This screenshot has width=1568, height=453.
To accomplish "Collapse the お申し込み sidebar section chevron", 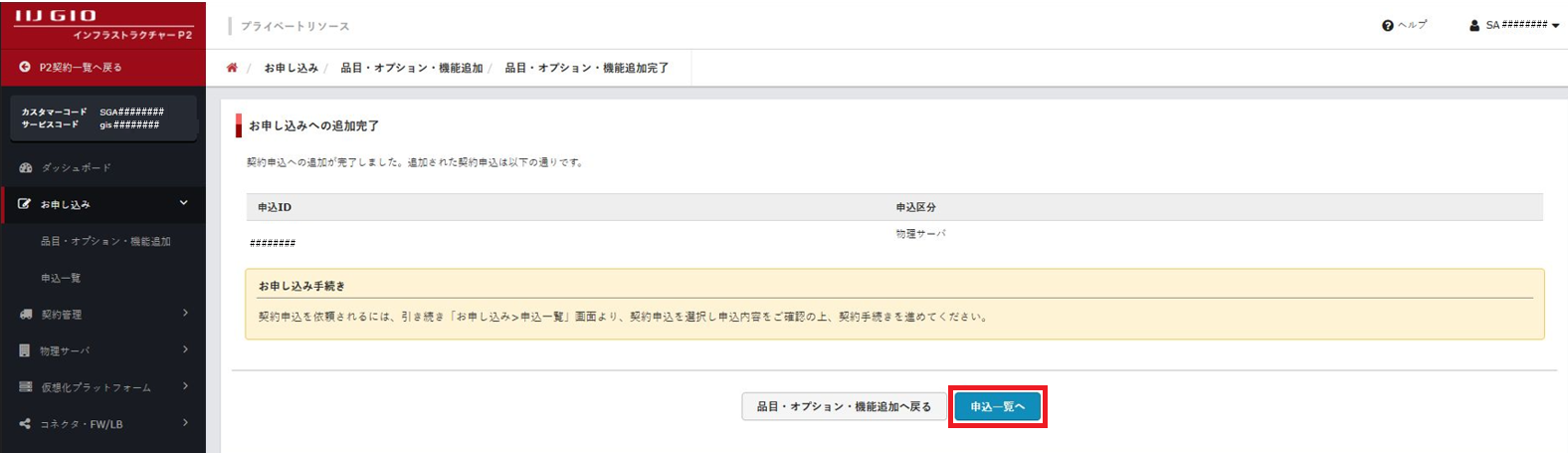I will tap(184, 203).
